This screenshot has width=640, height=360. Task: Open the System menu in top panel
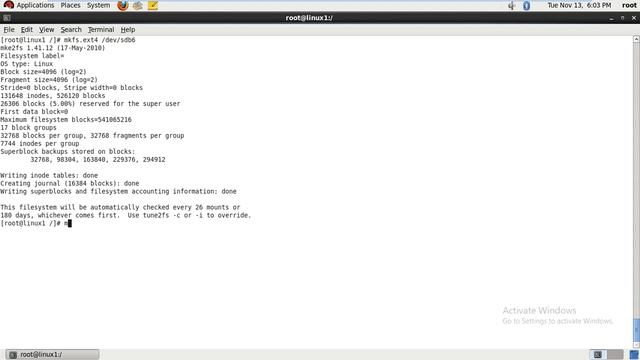[x=98, y=5]
